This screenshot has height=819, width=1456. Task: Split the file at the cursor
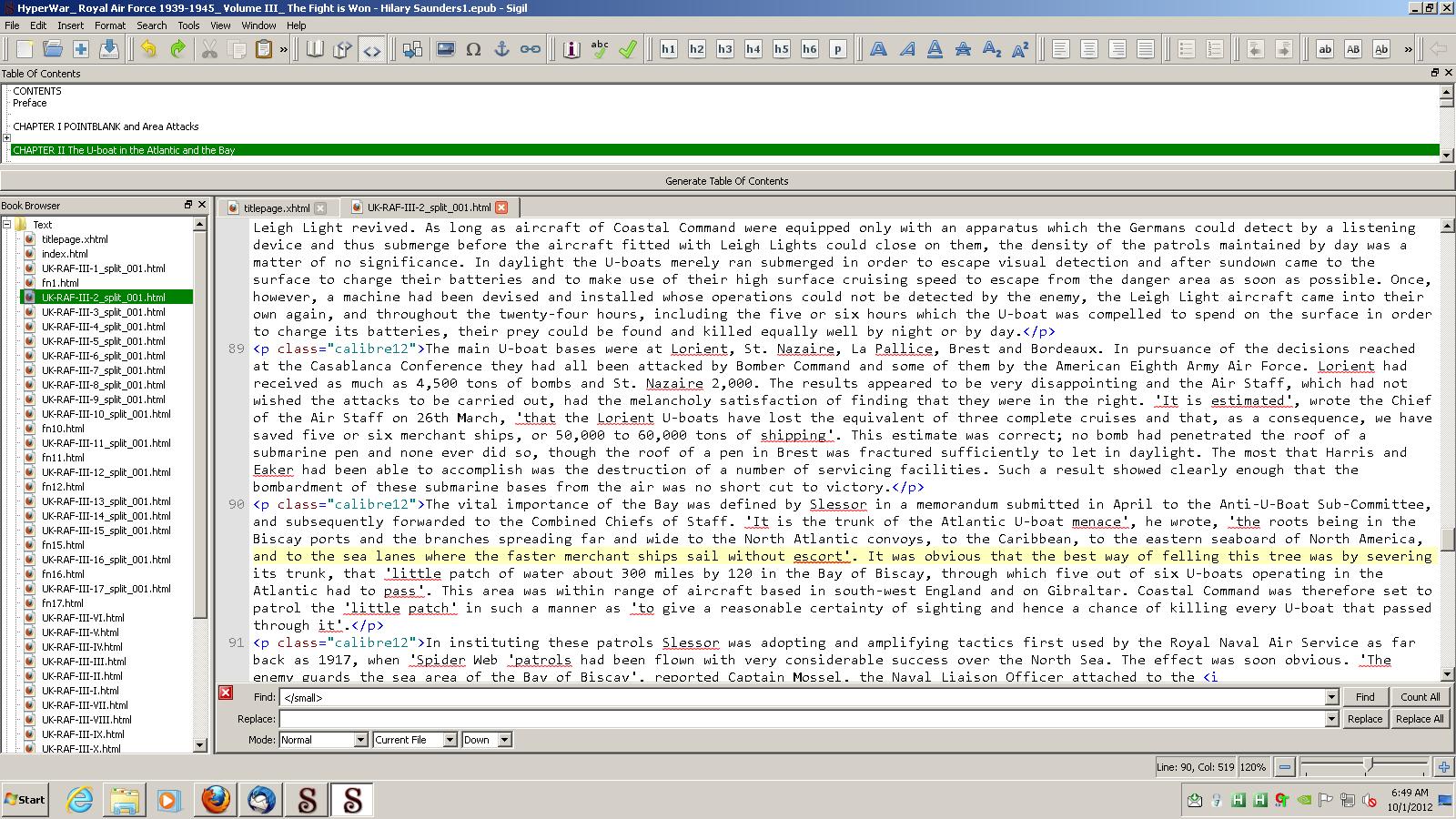pyautogui.click(x=412, y=49)
